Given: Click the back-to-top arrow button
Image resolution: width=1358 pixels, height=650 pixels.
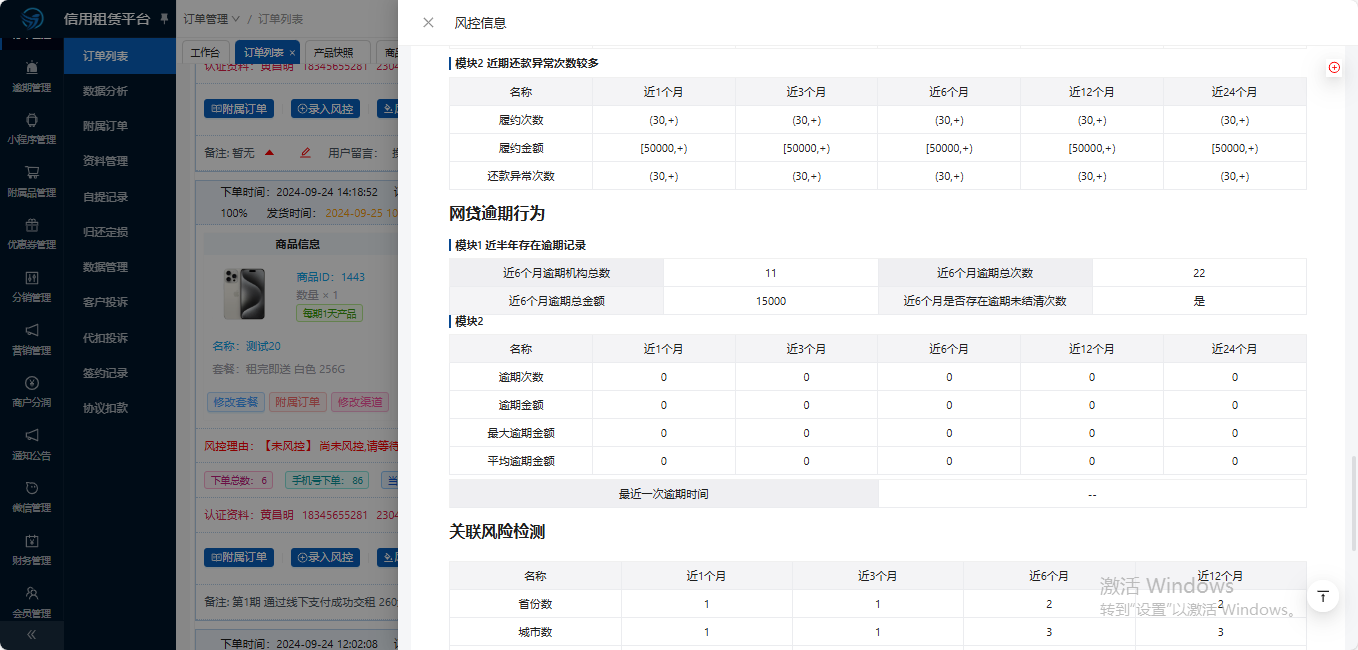Looking at the screenshot, I should (1323, 596).
